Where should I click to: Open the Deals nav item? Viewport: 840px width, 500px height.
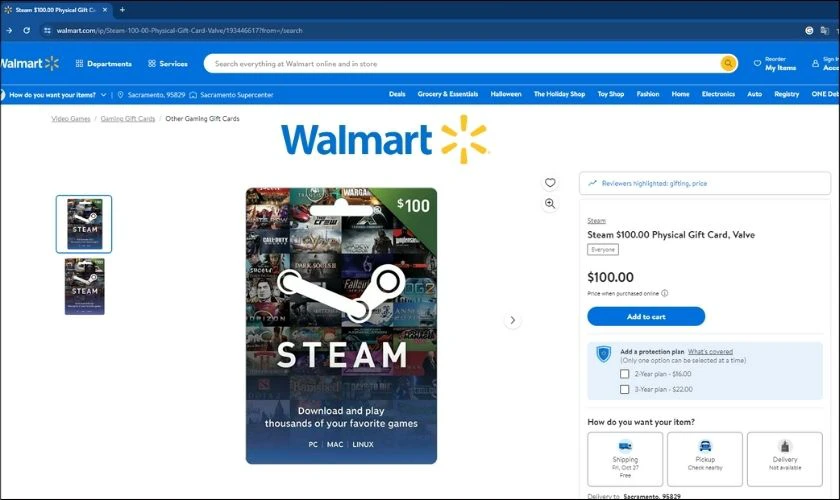[397, 94]
